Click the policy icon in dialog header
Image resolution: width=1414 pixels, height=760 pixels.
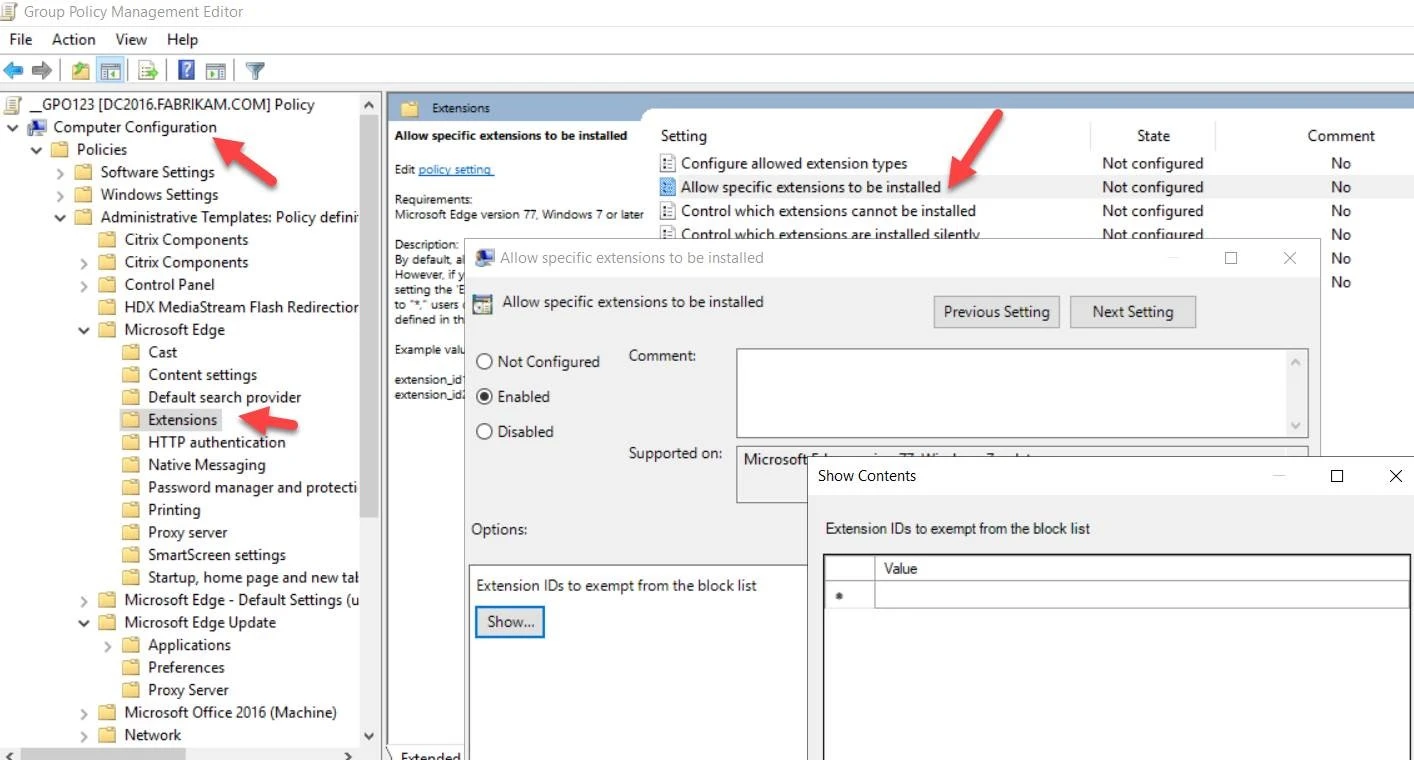[x=482, y=304]
